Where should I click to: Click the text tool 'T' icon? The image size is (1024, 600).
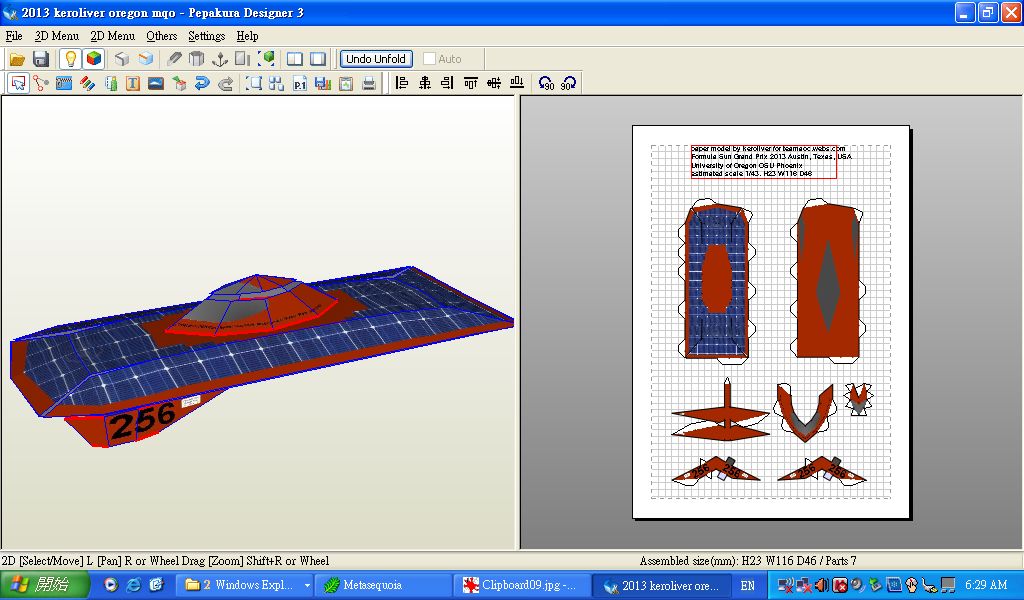pyautogui.click(x=133, y=84)
